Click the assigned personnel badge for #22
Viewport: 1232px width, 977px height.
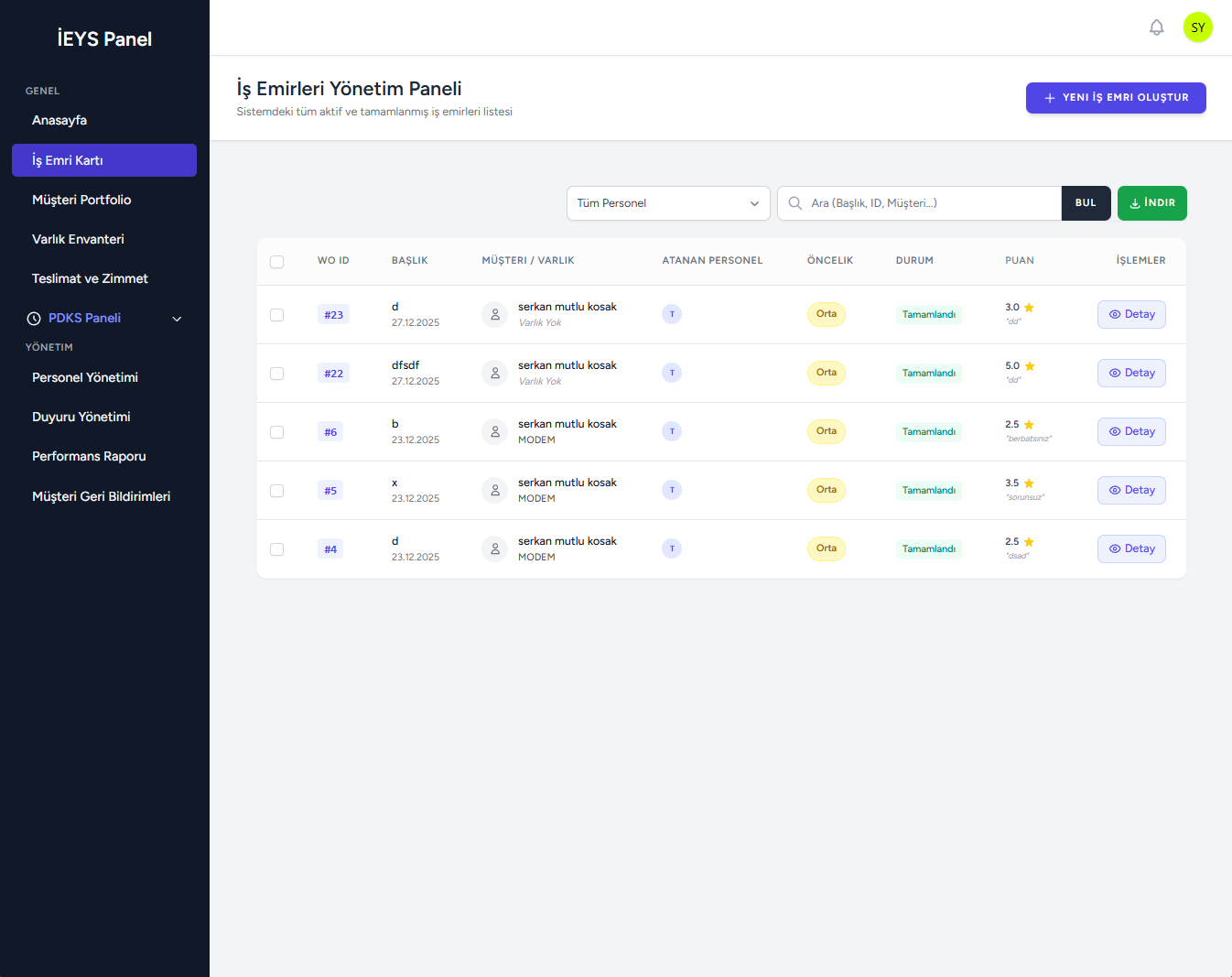(672, 373)
